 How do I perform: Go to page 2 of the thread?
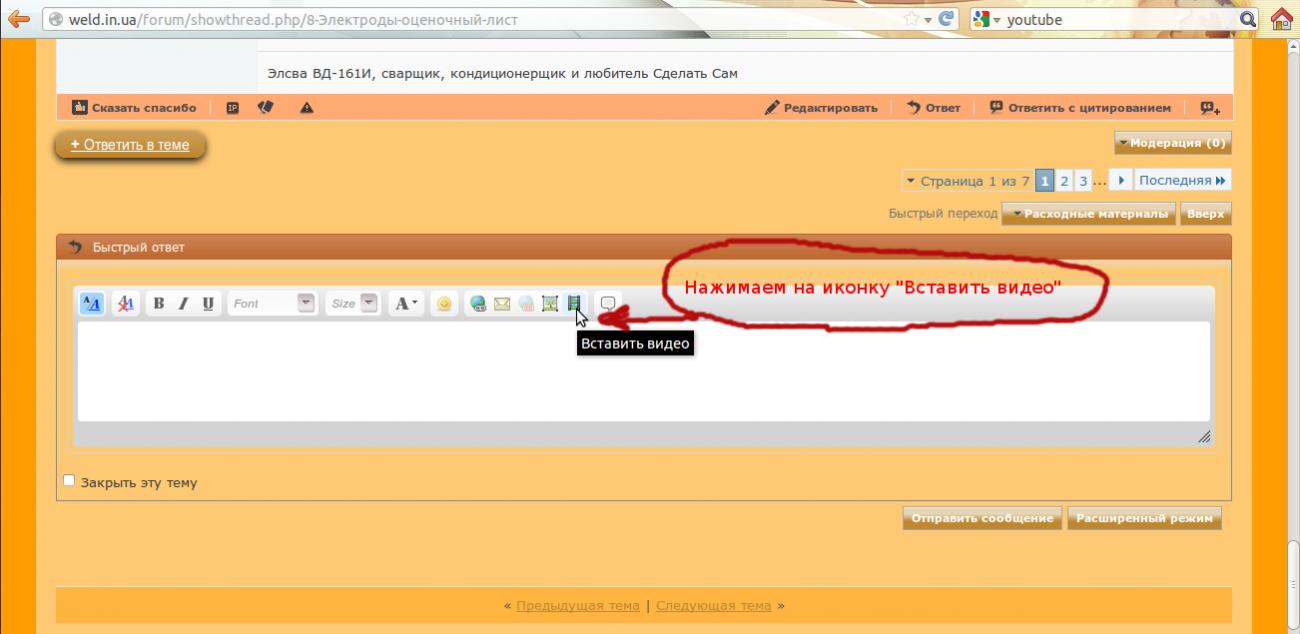[x=1065, y=181]
